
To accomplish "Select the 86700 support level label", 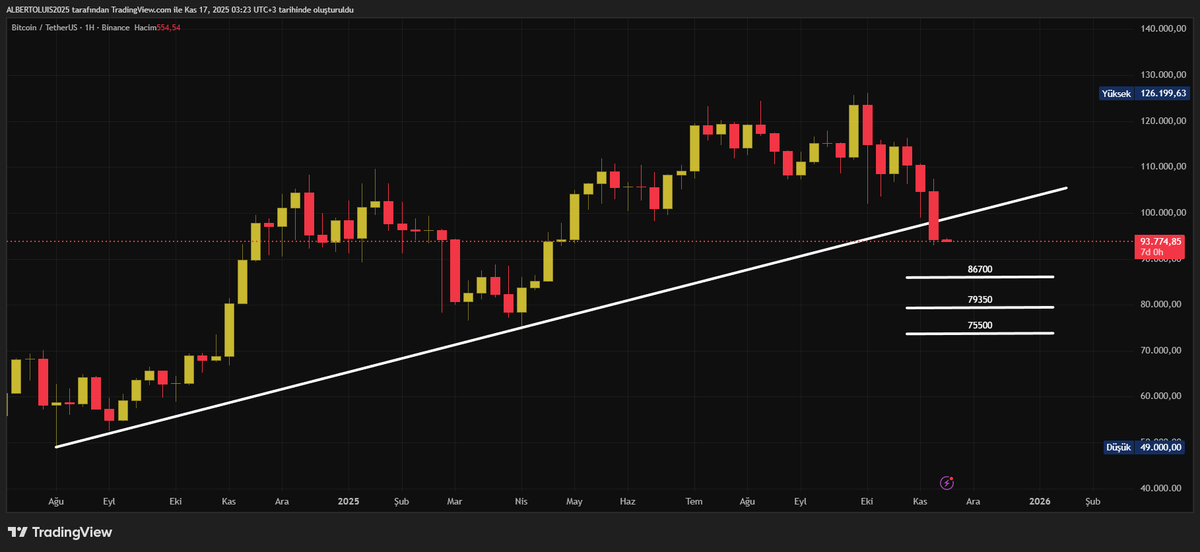I will point(980,270).
